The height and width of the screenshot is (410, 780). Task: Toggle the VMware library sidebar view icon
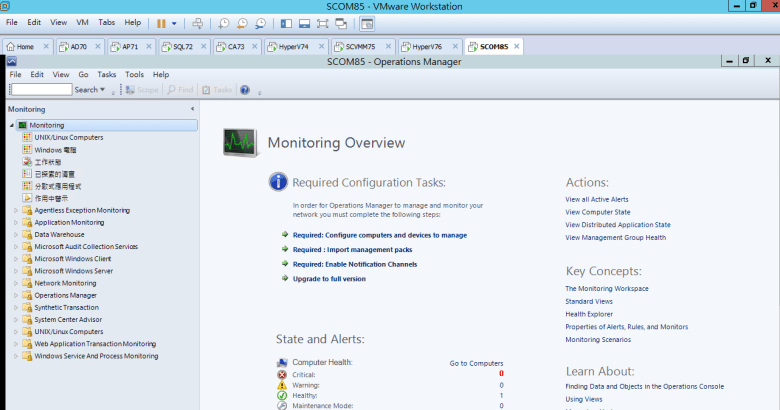[287, 22]
